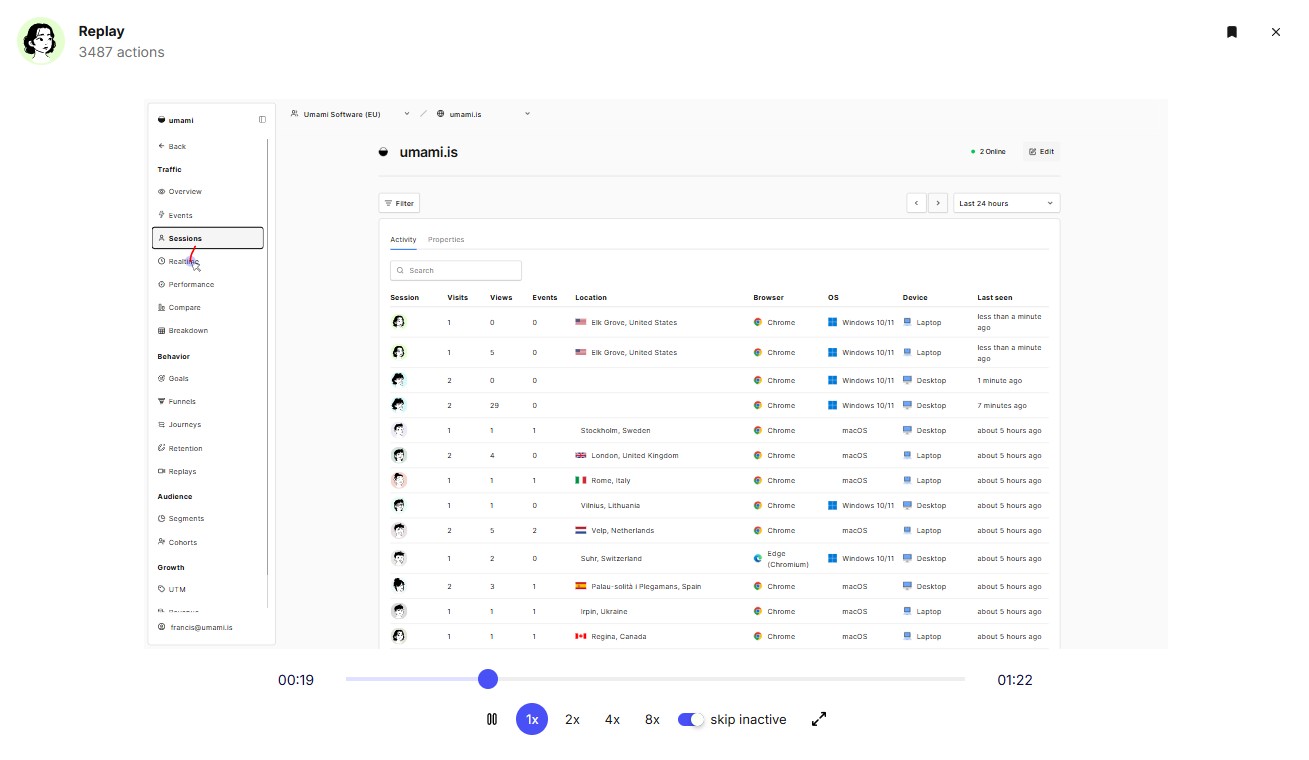The width and height of the screenshot is (1309, 760).
Task: Set playback speed to 2x
Action: point(572,719)
